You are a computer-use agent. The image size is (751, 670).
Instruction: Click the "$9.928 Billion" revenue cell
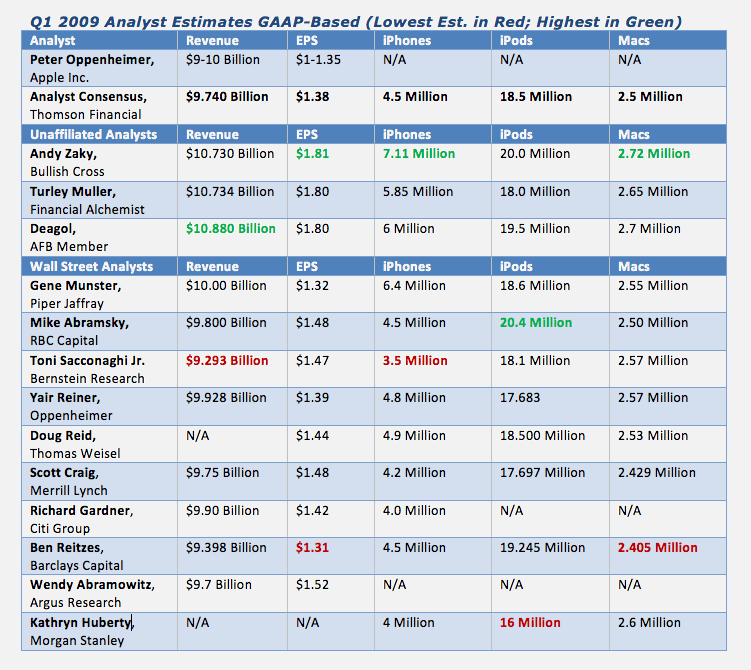pyautogui.click(x=226, y=398)
